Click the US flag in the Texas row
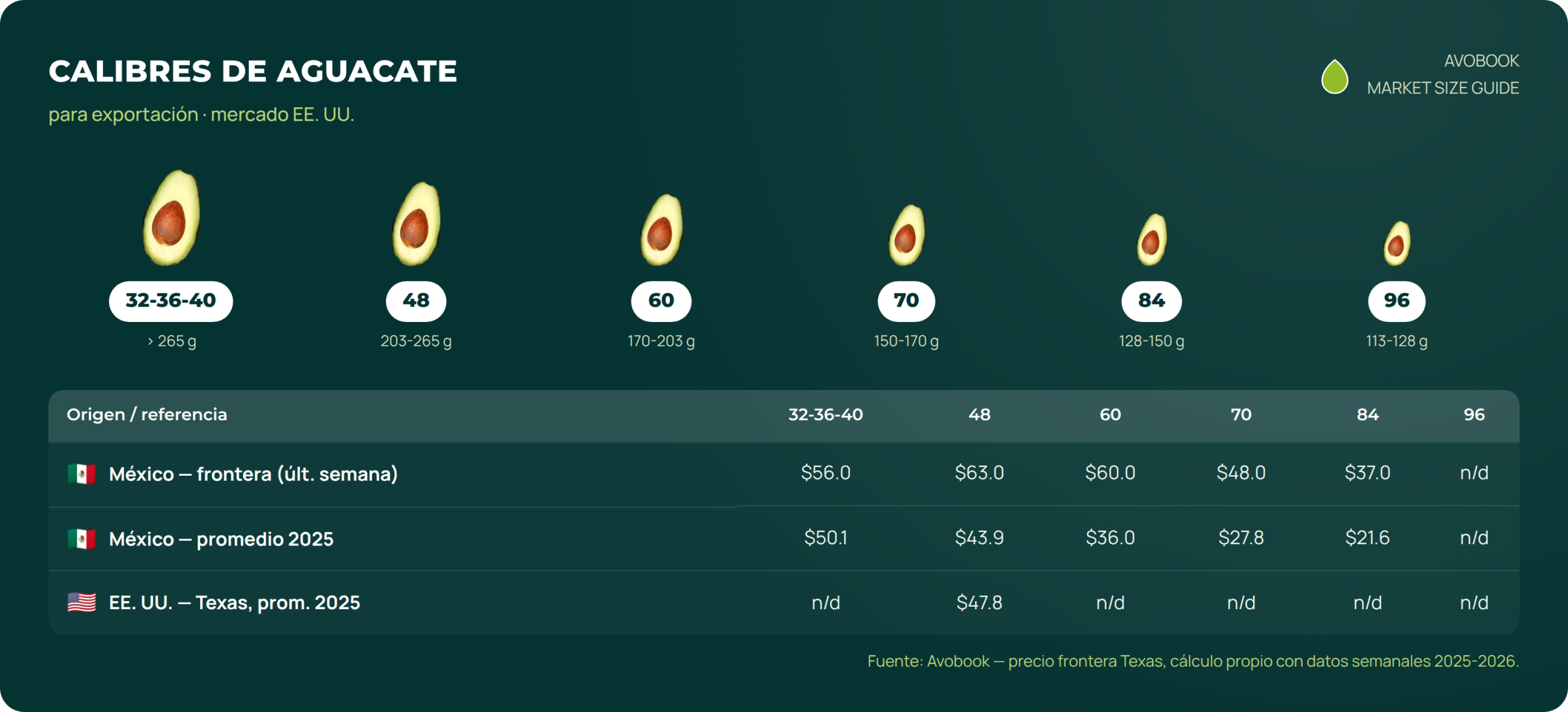The width and height of the screenshot is (1568, 712). click(81, 602)
